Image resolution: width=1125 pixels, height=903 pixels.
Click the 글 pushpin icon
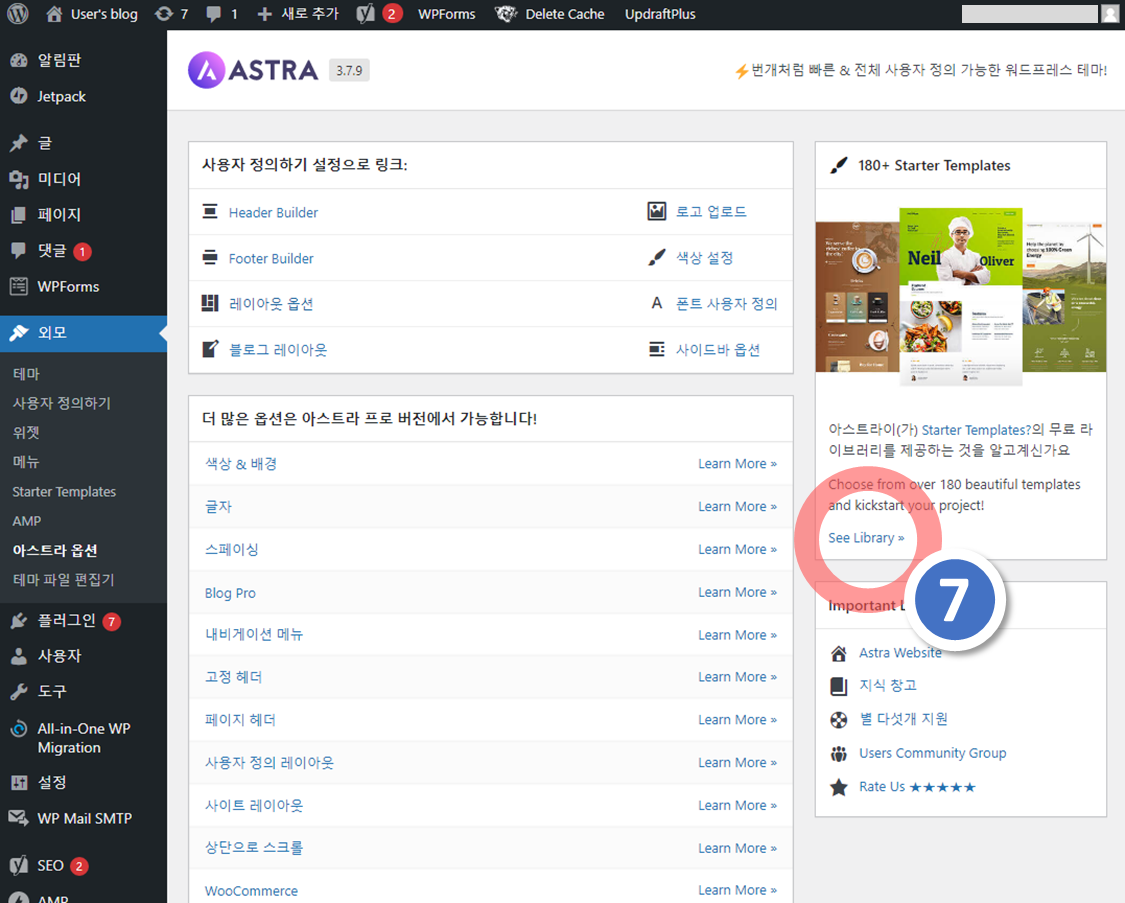click(19, 143)
